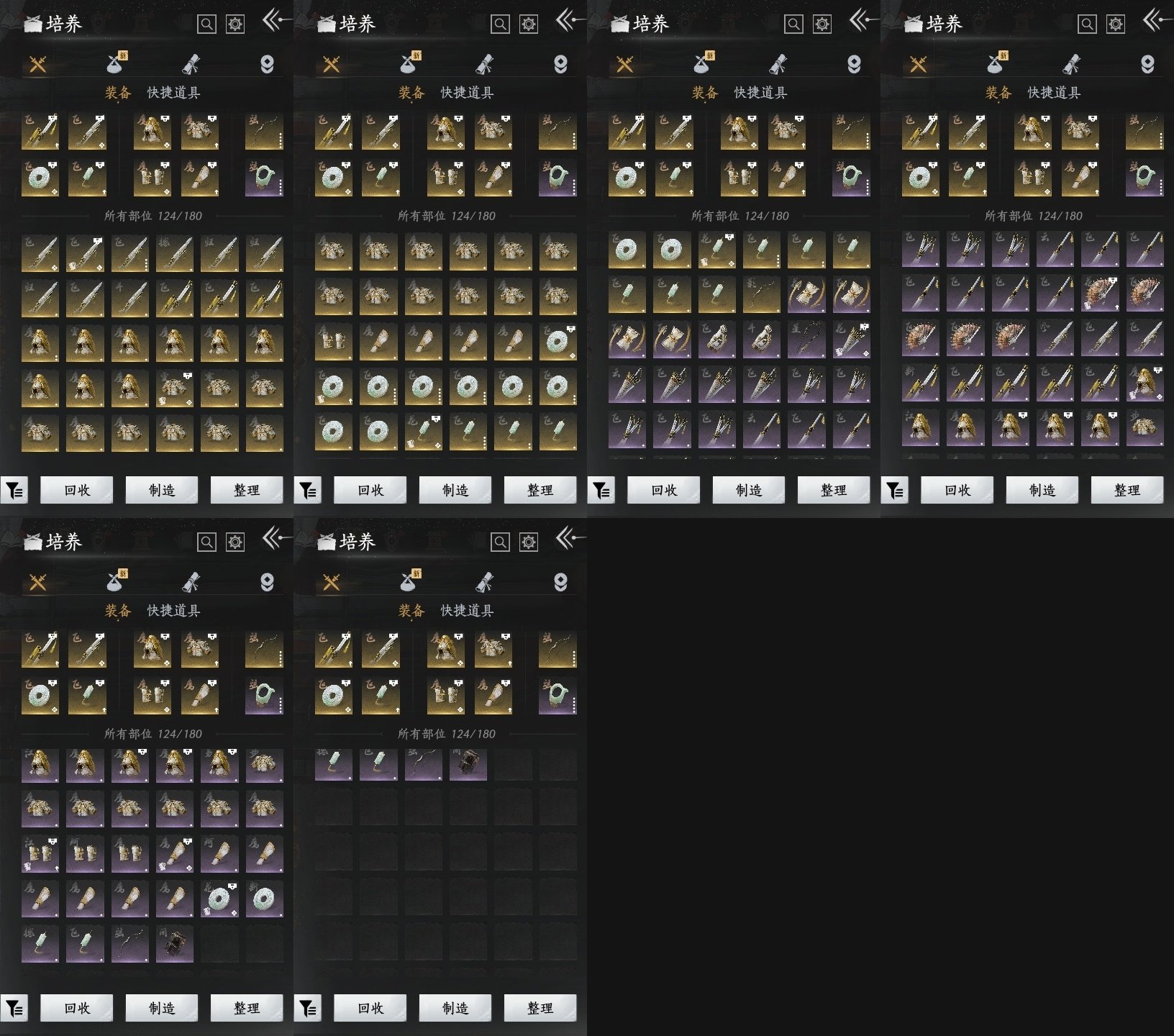Switch to 快捷道具 tab in the jade-rings-first panel
1174x1036 pixels.
760,93
